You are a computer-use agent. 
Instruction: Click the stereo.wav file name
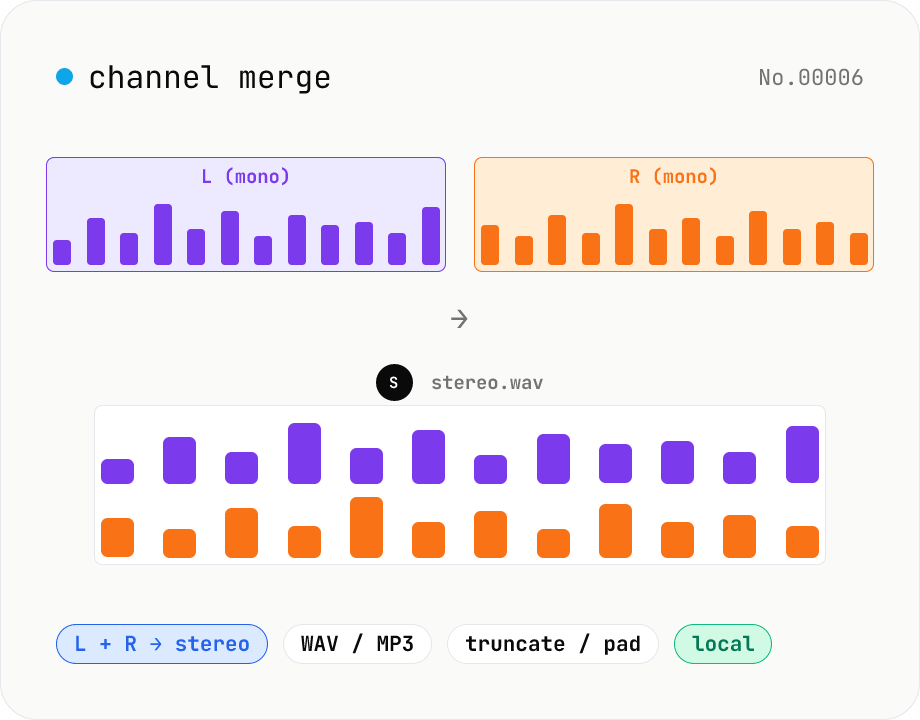click(x=487, y=383)
